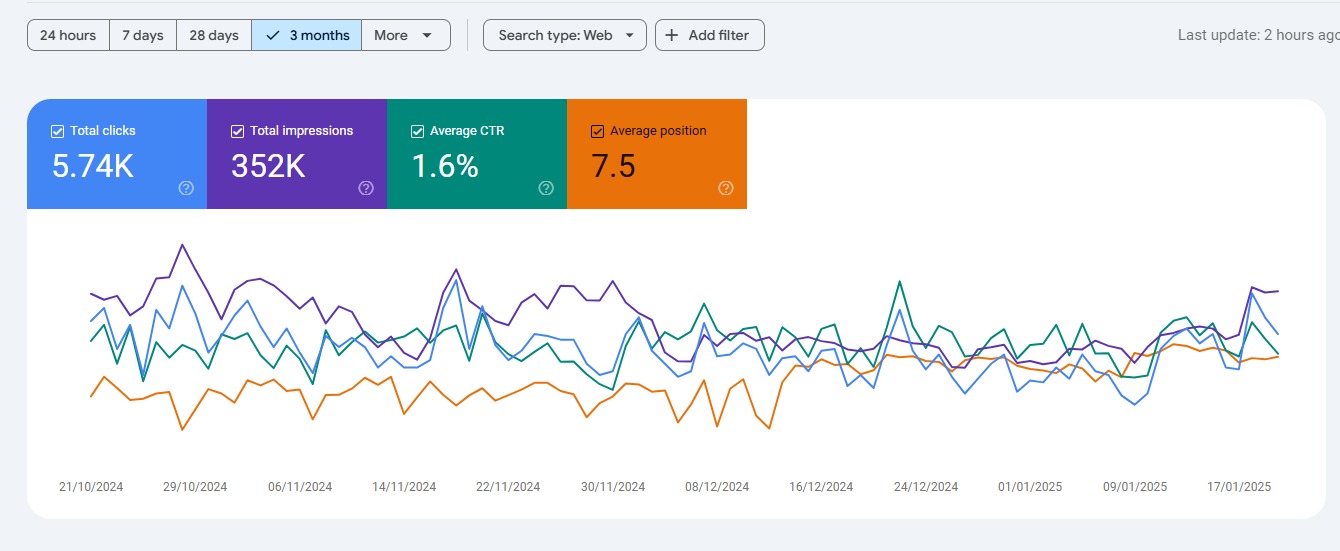Open help icon on Total impressions card
This screenshot has width=1340, height=551.
pyautogui.click(x=366, y=188)
